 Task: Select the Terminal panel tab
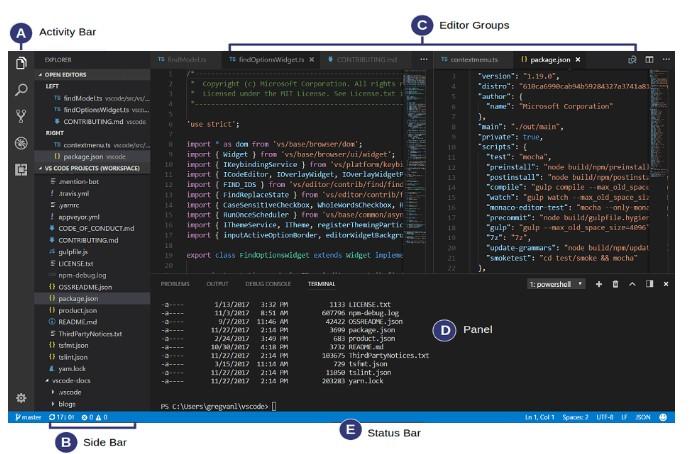coord(321,284)
